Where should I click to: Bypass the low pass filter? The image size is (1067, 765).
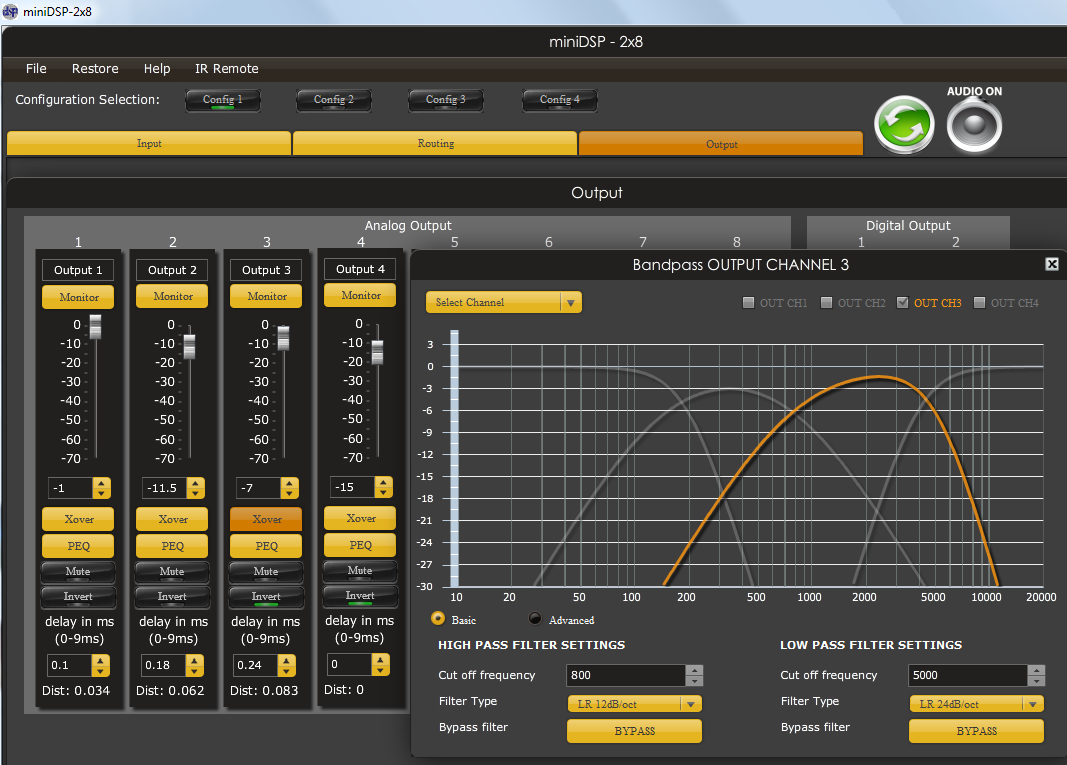[976, 731]
